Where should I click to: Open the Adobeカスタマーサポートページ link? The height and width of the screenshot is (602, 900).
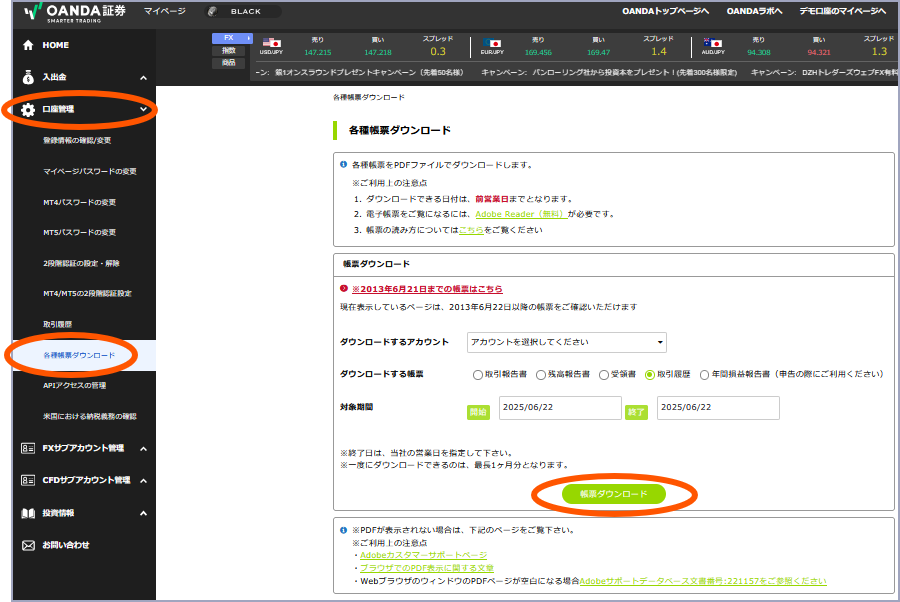[424, 556]
